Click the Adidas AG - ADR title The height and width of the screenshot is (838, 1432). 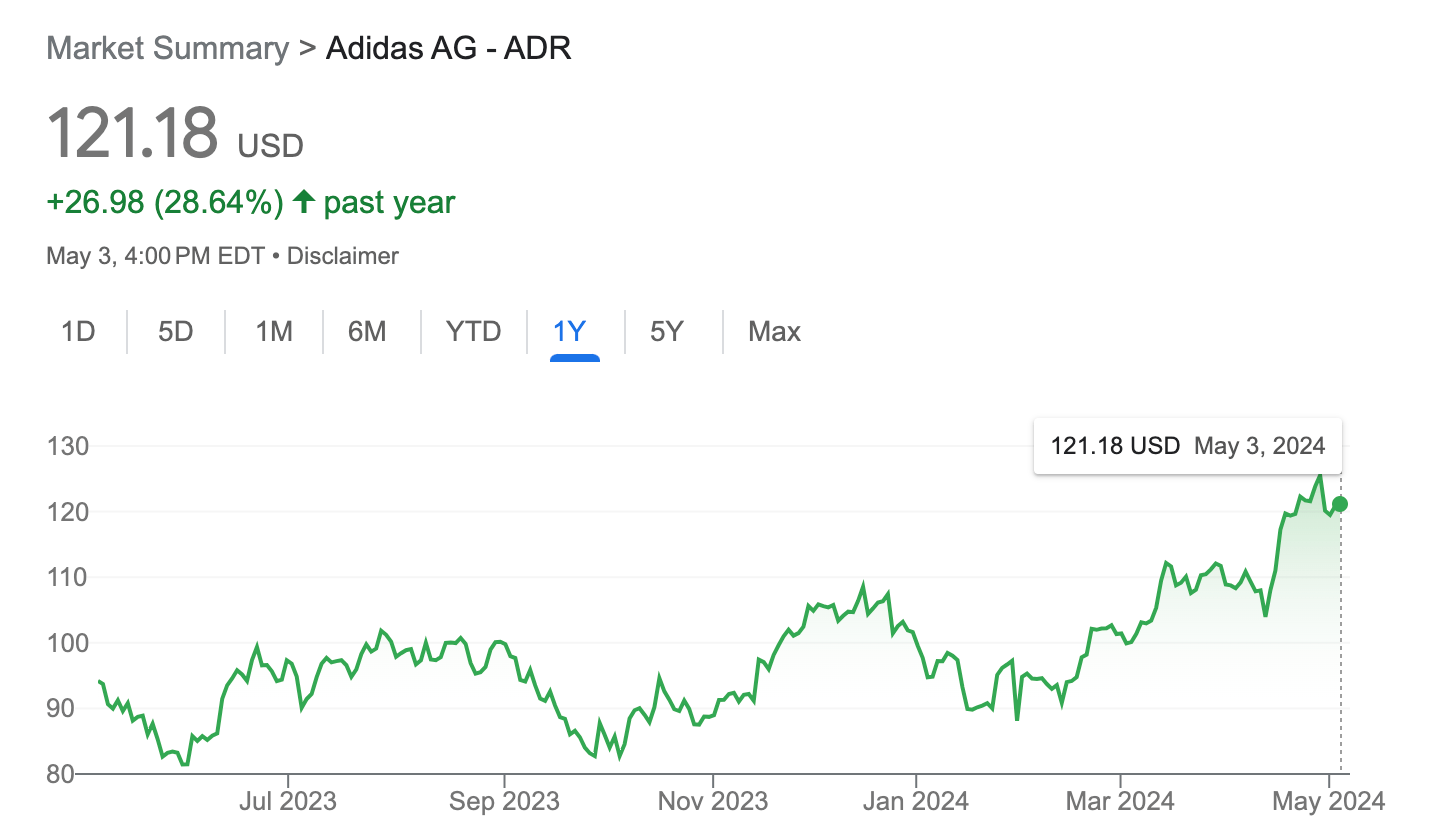point(449,48)
